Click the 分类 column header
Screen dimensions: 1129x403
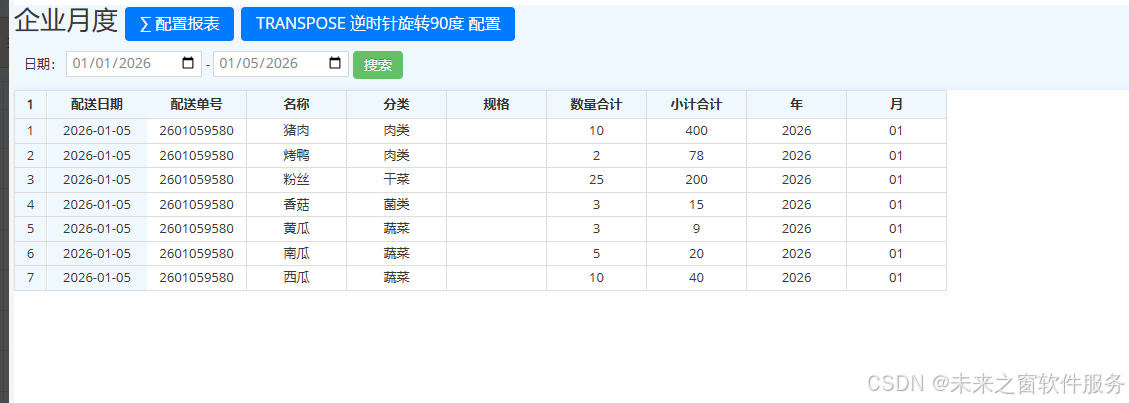point(397,104)
